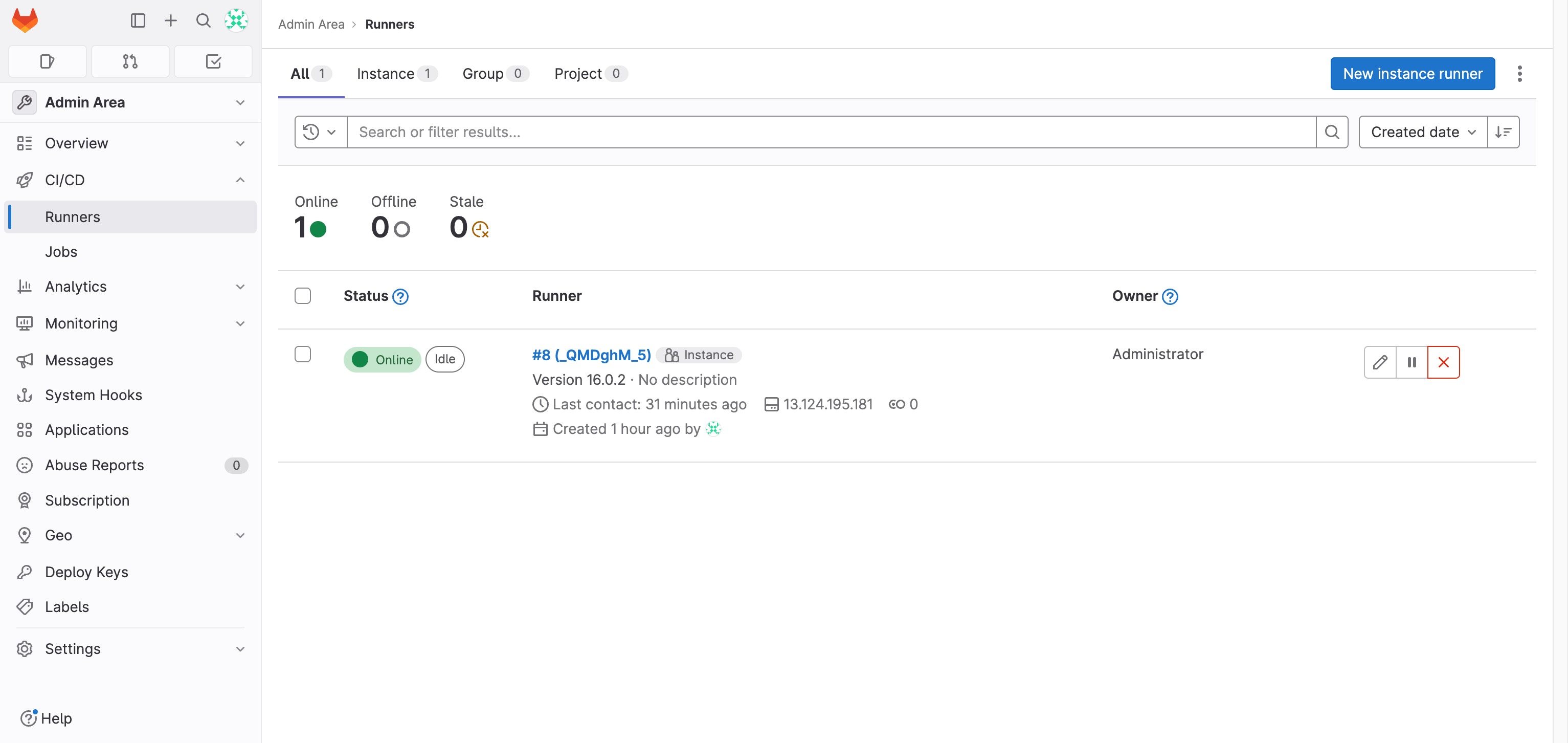Click the pause icon for runner #8
This screenshot has width=1568, height=743.
(1412, 362)
